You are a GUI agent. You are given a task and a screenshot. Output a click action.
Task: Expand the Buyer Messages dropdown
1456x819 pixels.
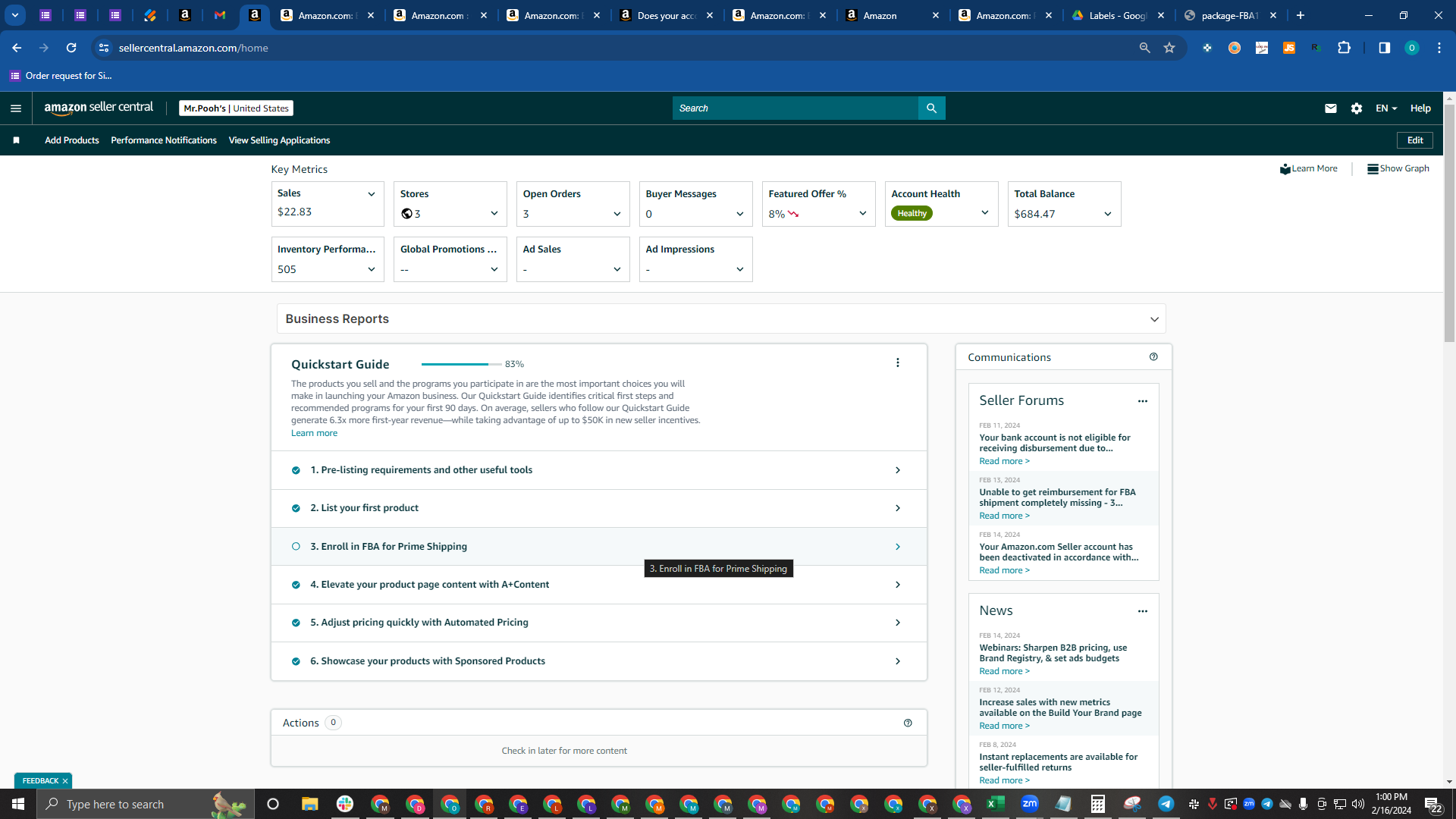[x=740, y=214]
